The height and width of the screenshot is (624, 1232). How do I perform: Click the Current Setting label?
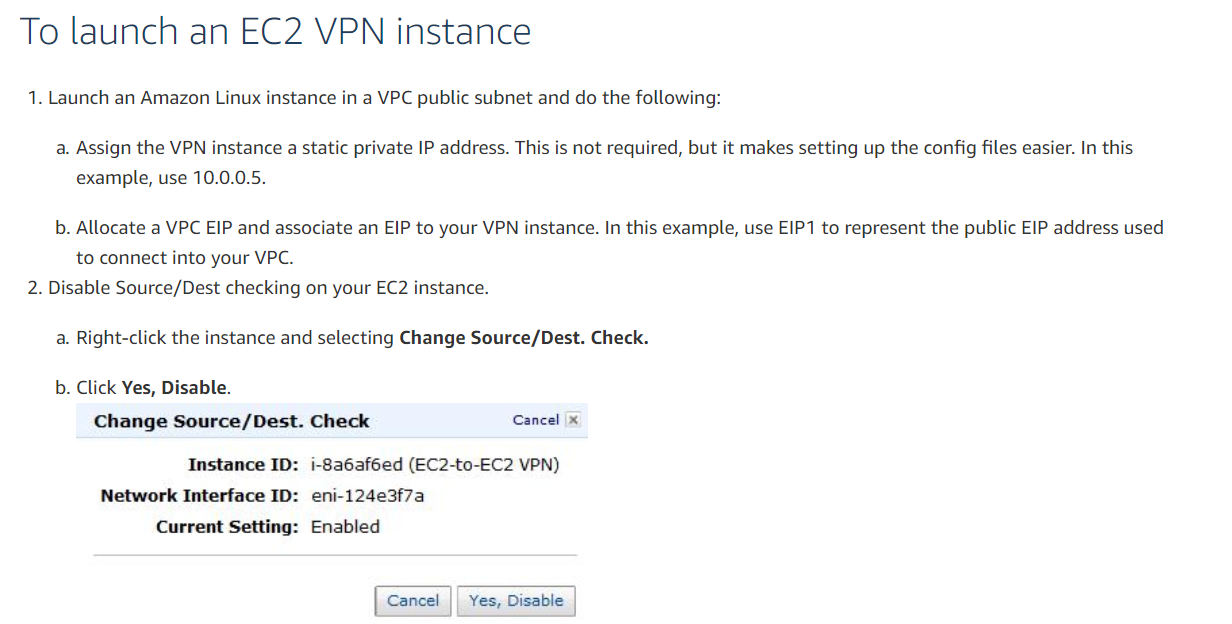coord(227,527)
